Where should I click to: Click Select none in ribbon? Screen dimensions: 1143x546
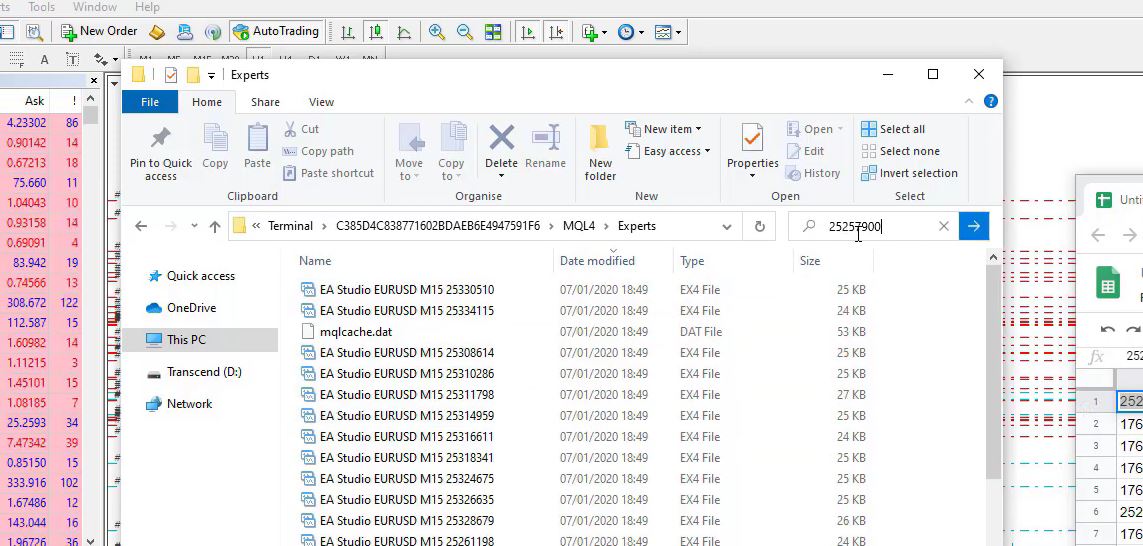pyautogui.click(x=900, y=151)
